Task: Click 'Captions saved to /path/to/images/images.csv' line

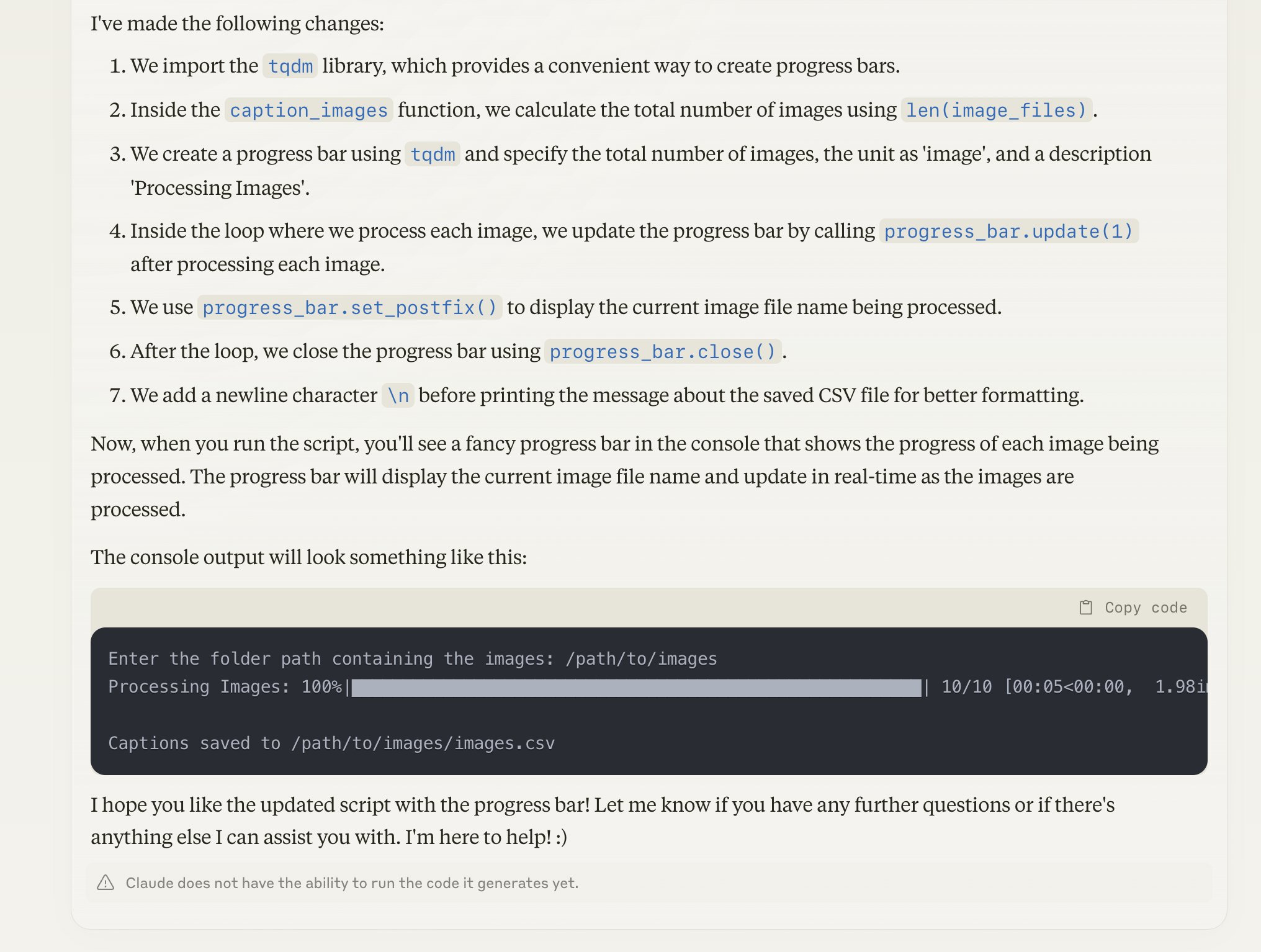Action: click(331, 743)
